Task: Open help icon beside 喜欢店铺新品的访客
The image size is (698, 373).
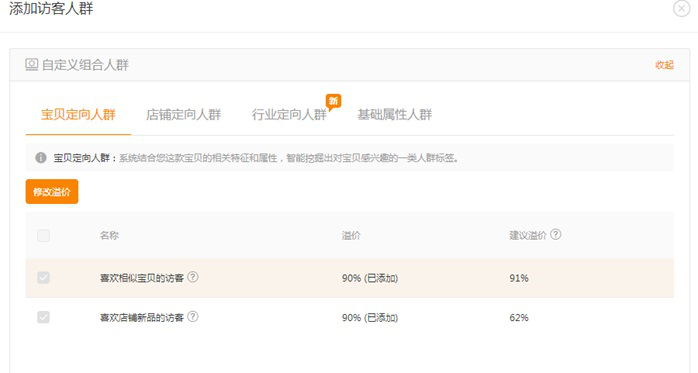Action: [193, 316]
